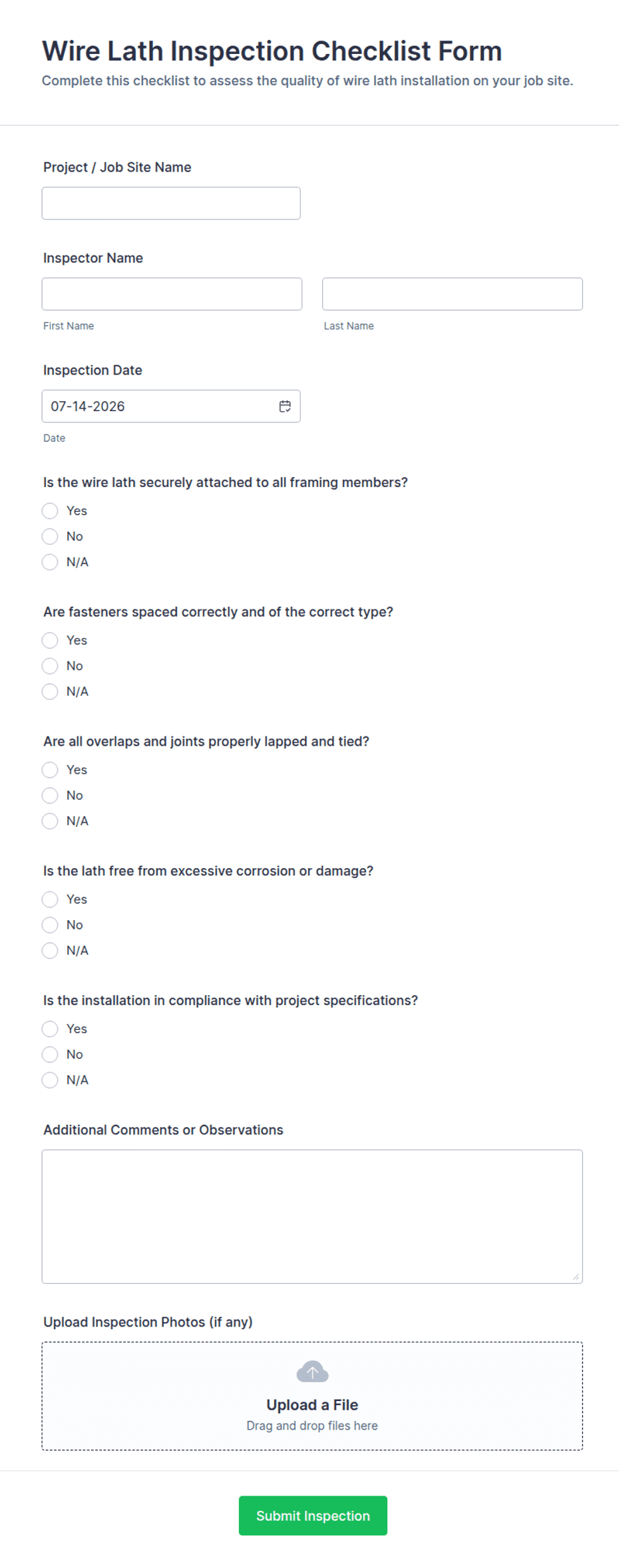
Task: Open the calendar picker icon
Action: coord(285,406)
